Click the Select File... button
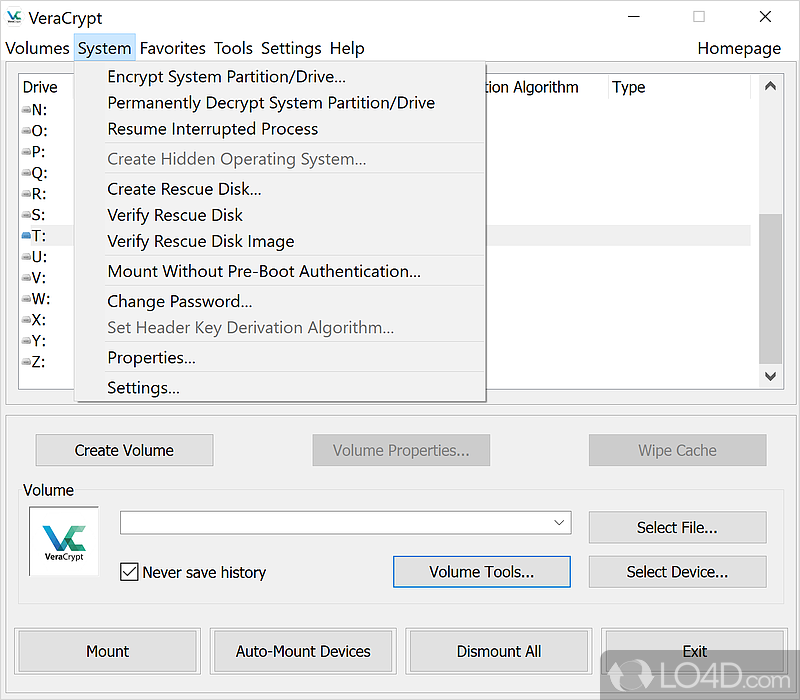Viewport: 800px width, 700px height. [x=677, y=527]
